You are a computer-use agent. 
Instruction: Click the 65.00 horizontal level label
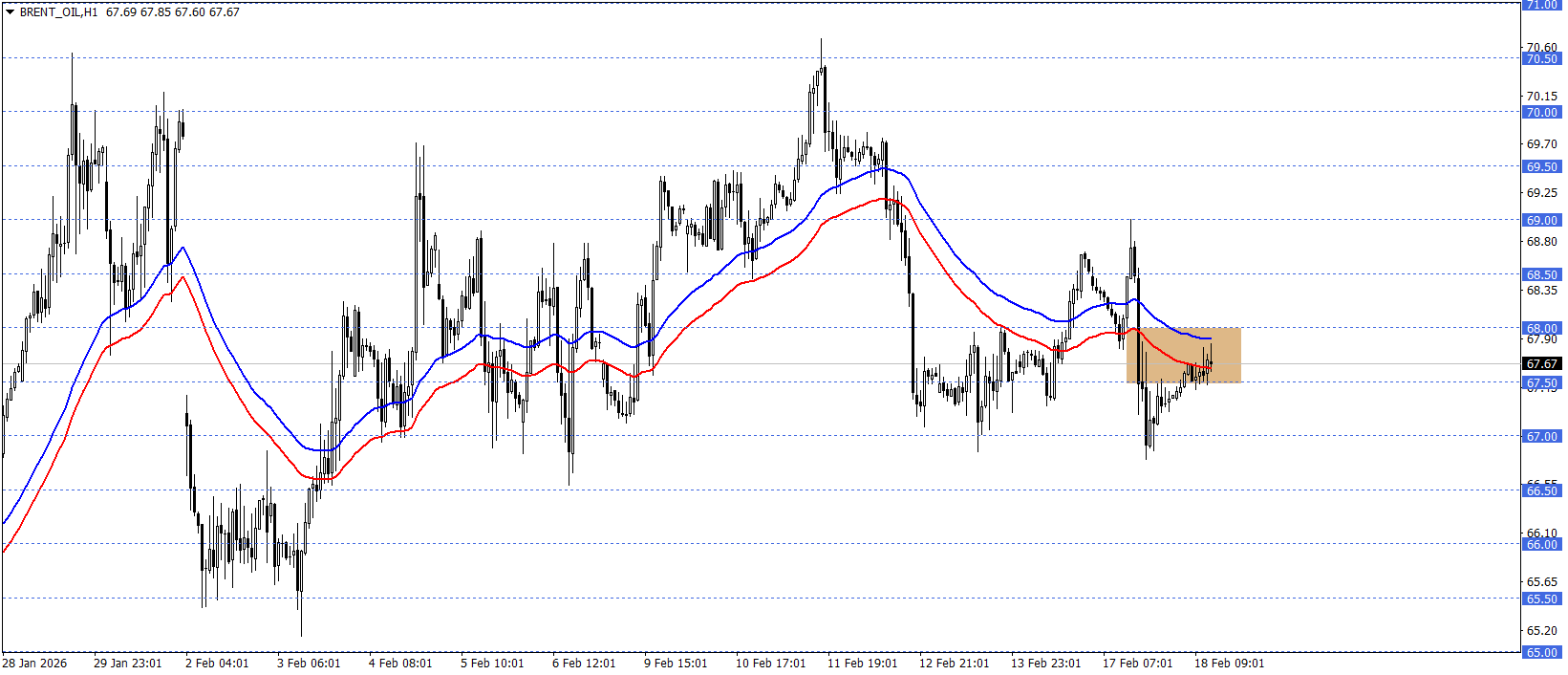1541,653
